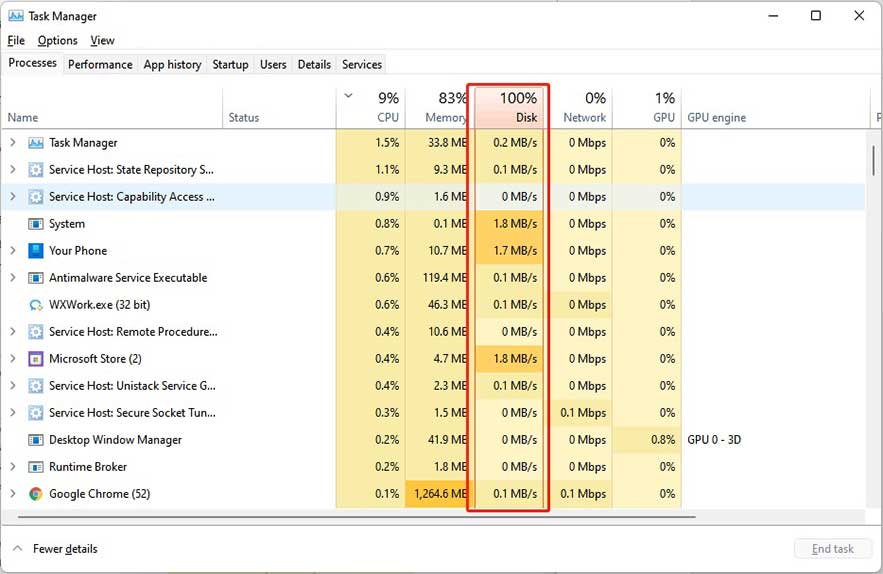
Task: Expand Antimalware Service Executable row
Action: click(x=13, y=278)
